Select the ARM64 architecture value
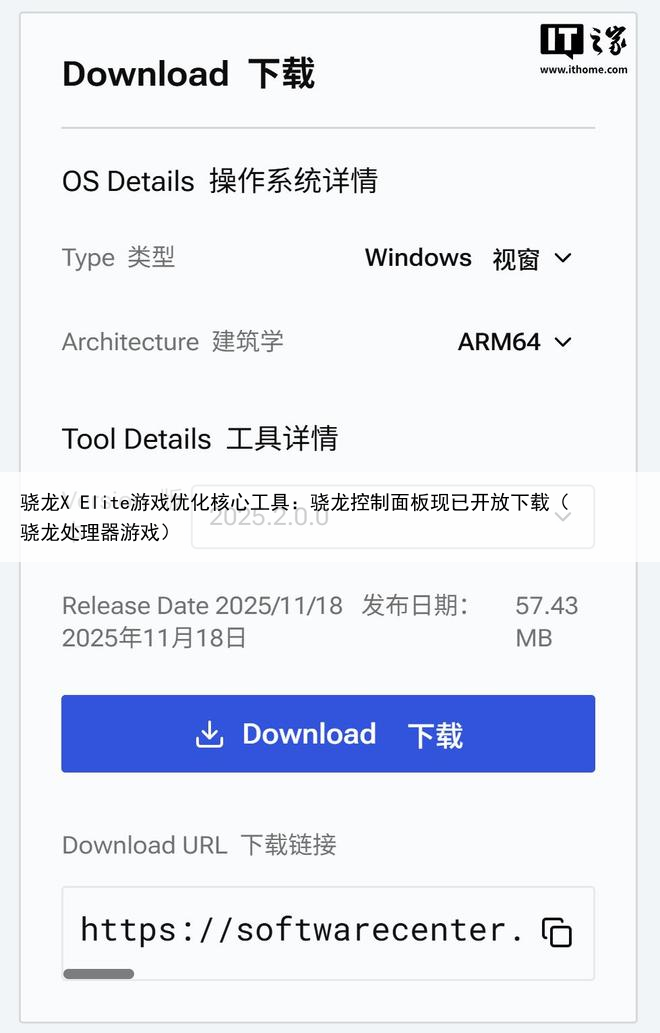Screen dimensions: 660x1033 coord(499,342)
